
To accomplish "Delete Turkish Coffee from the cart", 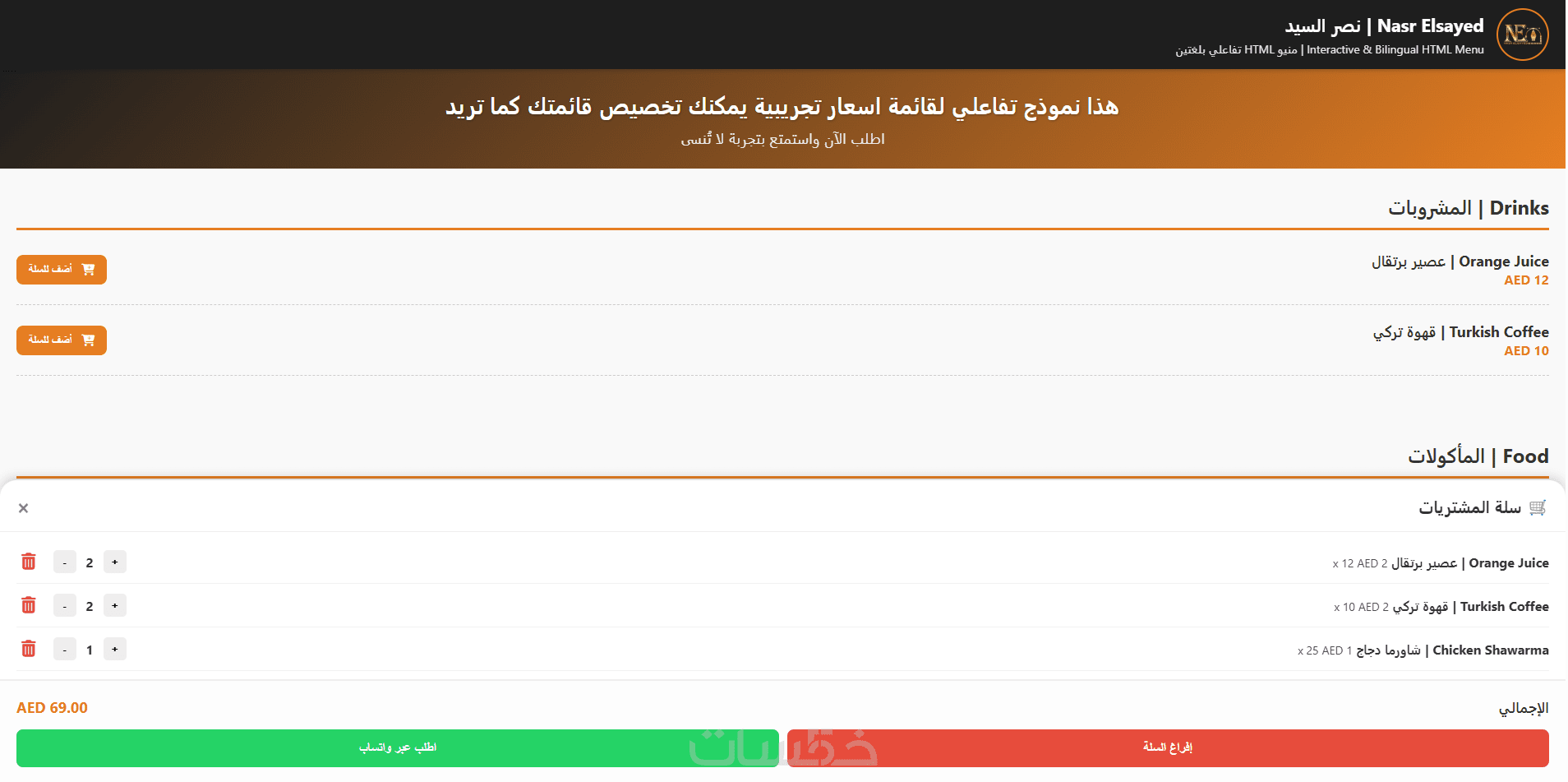I will point(29,605).
